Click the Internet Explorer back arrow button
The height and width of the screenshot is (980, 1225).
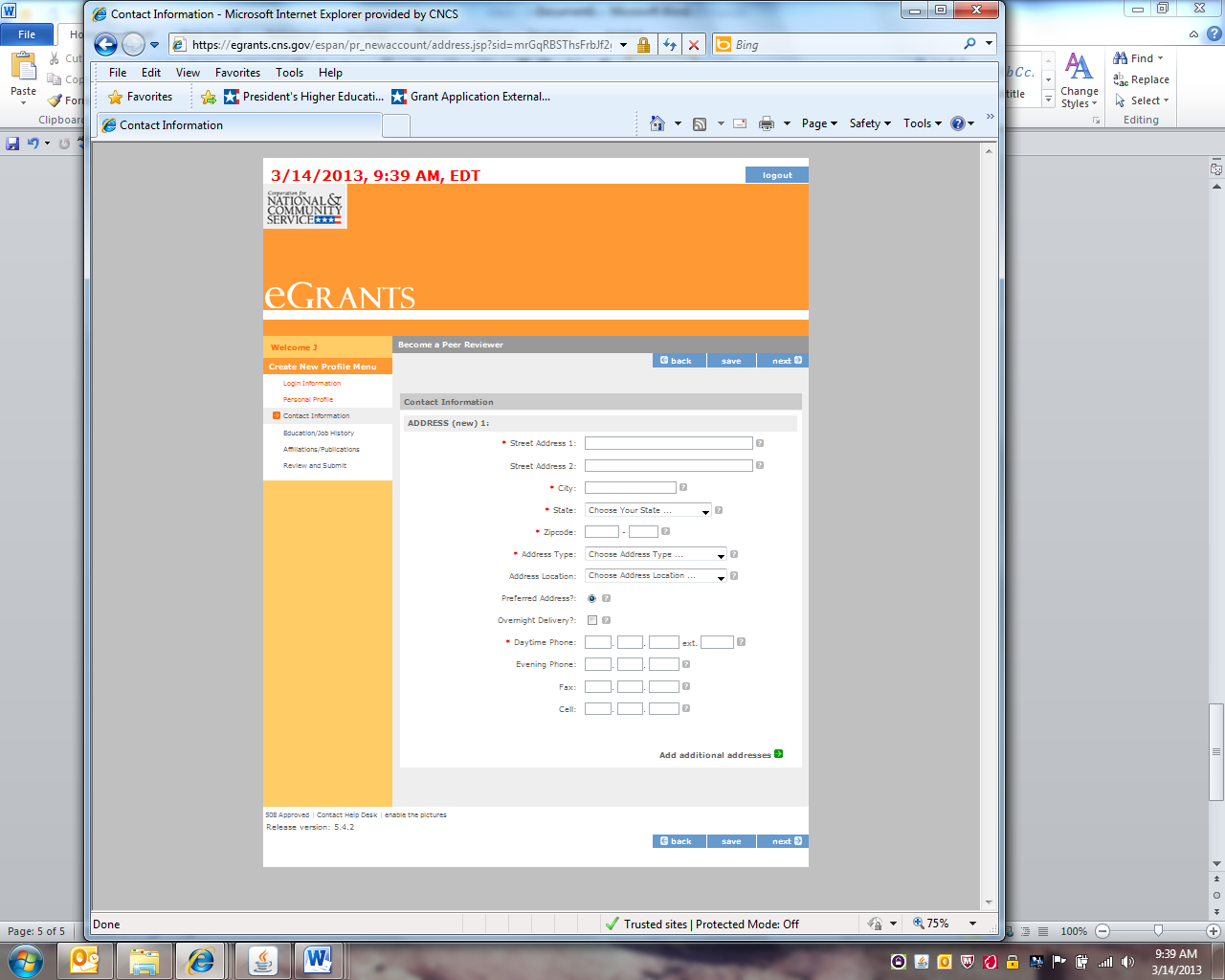(106, 44)
